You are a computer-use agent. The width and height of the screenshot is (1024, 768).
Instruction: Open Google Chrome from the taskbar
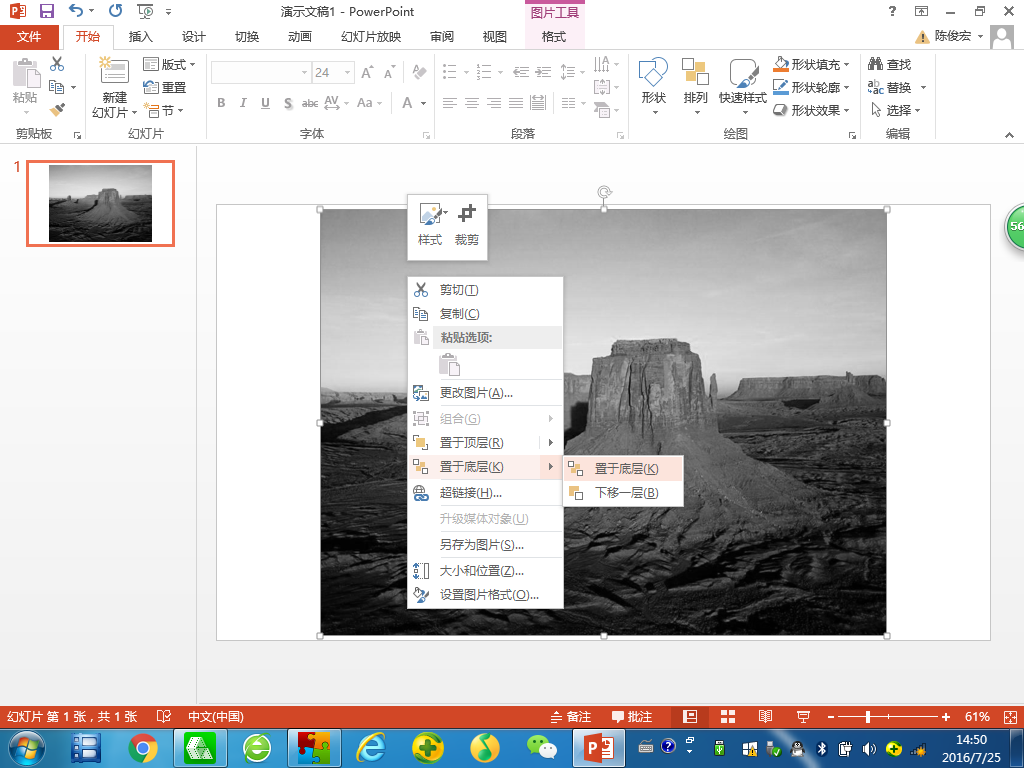[142, 748]
